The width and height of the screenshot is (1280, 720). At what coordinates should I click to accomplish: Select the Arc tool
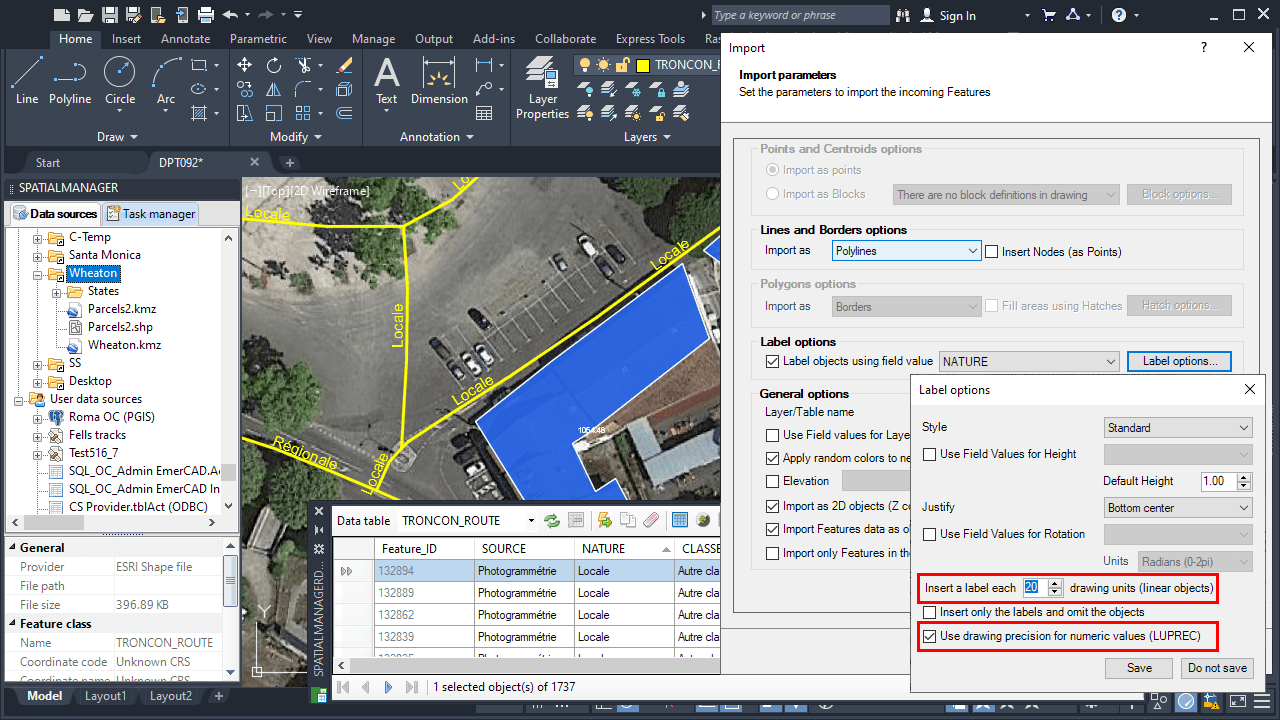[166, 80]
